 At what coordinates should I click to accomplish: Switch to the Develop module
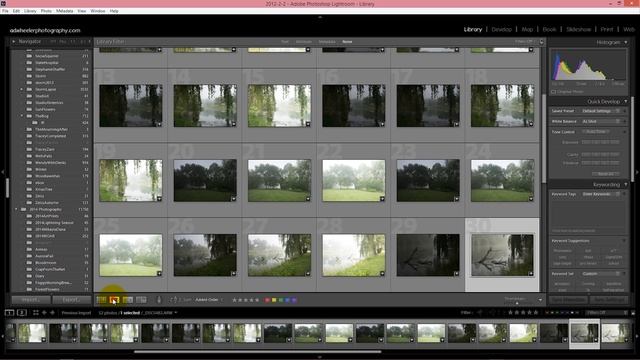pyautogui.click(x=502, y=29)
